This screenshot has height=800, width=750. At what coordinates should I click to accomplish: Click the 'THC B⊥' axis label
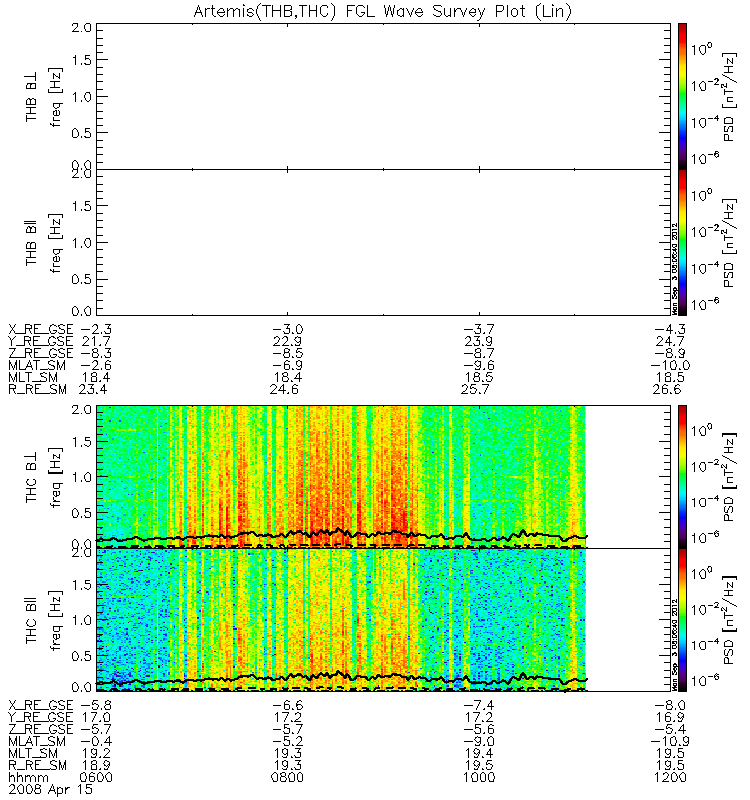pos(31,477)
